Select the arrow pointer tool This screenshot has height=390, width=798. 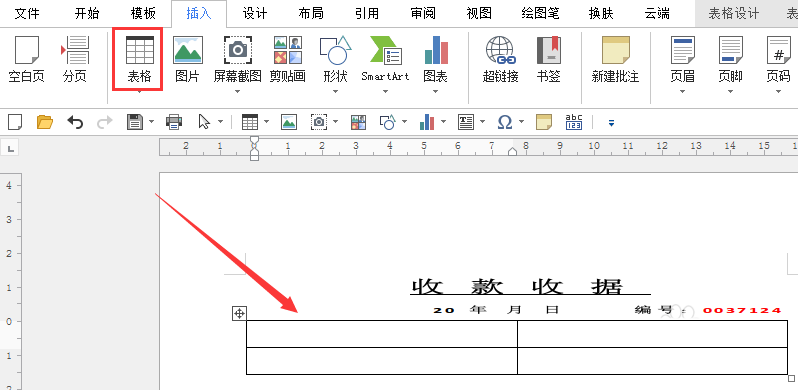tap(204, 122)
